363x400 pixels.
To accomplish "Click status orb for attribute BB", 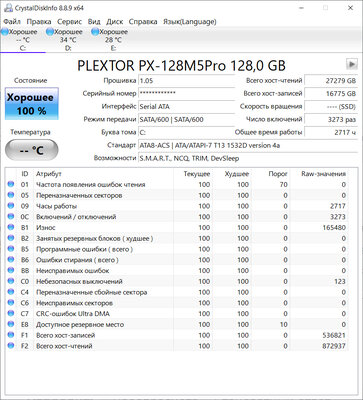I will coord(11,270).
